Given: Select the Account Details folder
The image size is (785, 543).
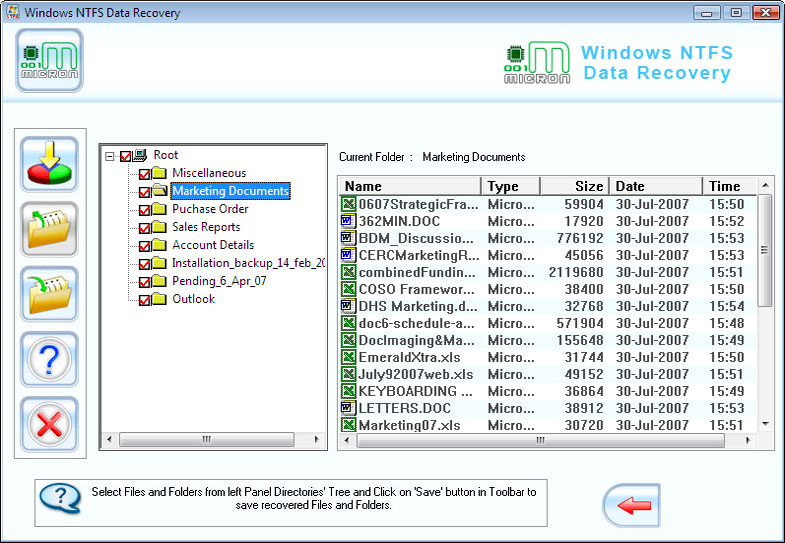Looking at the screenshot, I should click(x=213, y=245).
